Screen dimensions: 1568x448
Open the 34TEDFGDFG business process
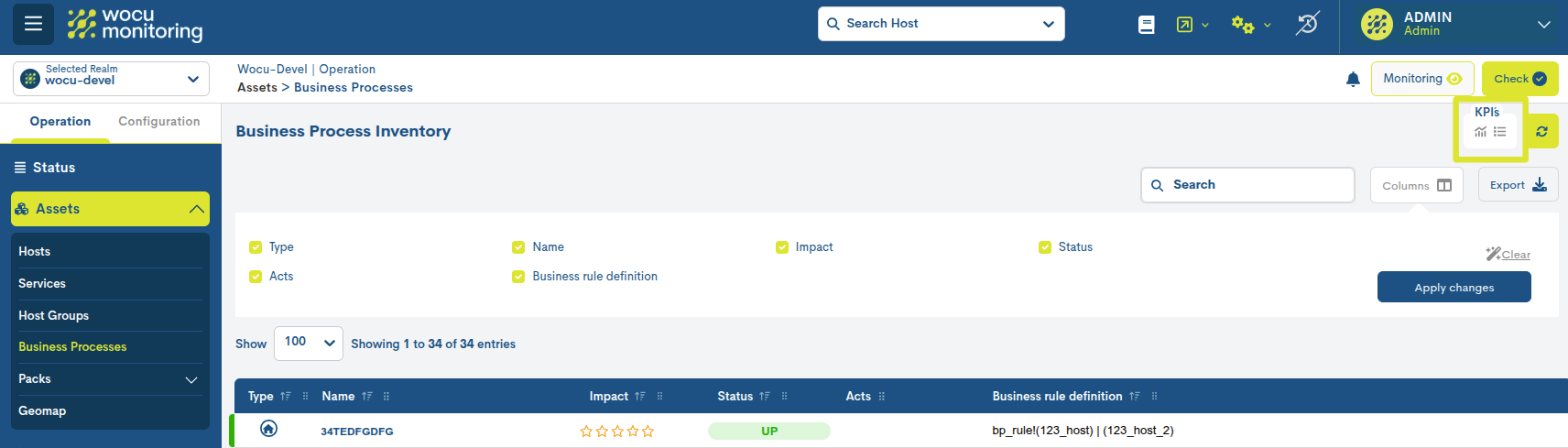click(x=357, y=432)
